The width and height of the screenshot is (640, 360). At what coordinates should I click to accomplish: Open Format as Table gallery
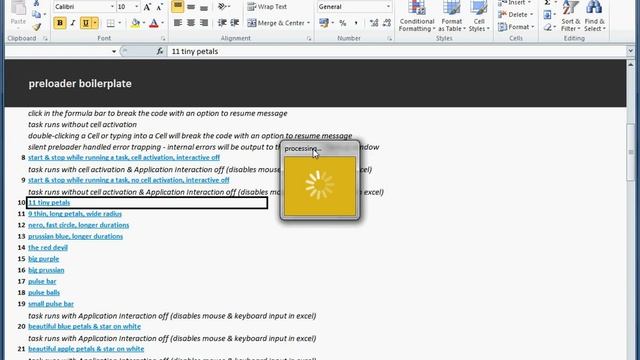[x=451, y=16]
